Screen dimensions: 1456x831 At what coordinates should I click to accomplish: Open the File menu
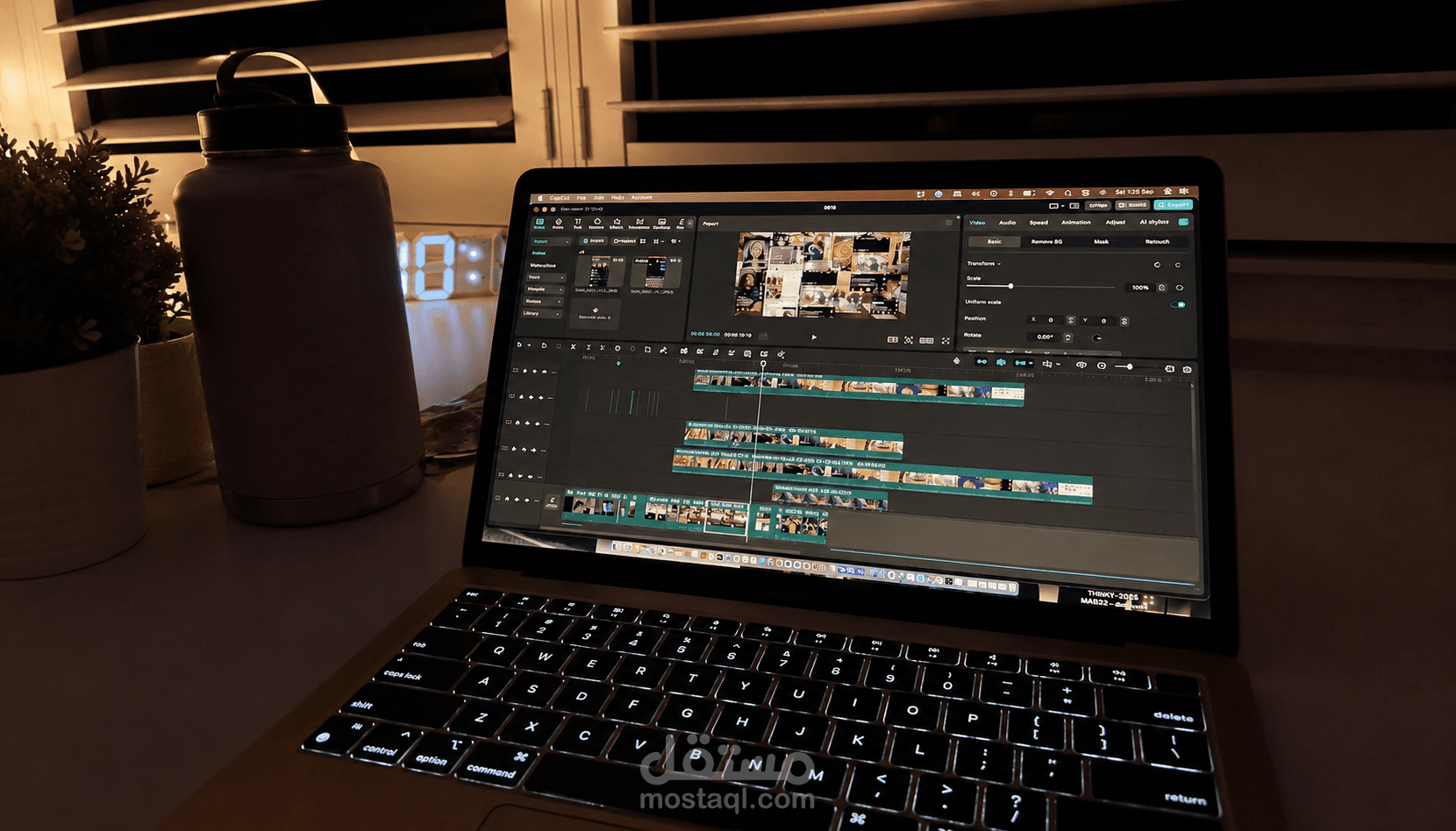pyautogui.click(x=581, y=198)
